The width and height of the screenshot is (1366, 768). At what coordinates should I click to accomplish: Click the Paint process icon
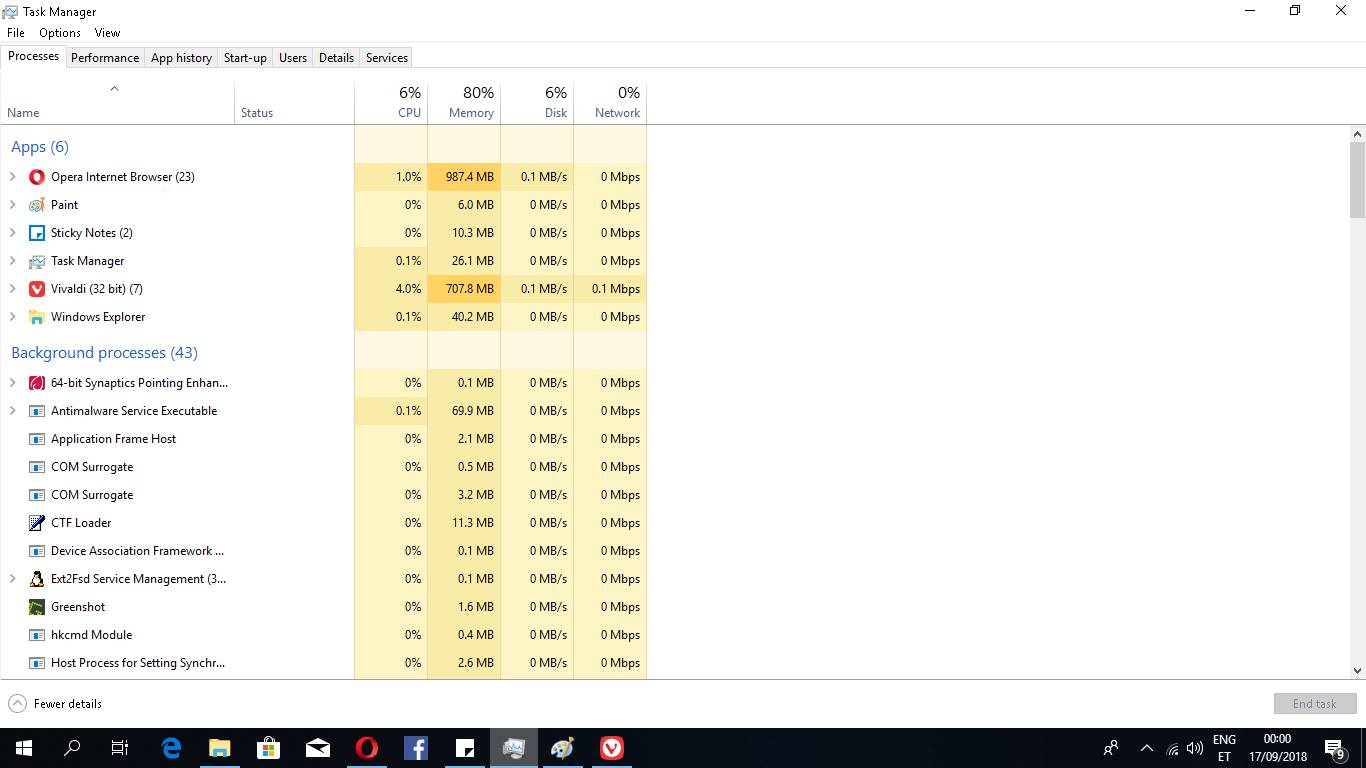pyautogui.click(x=37, y=205)
